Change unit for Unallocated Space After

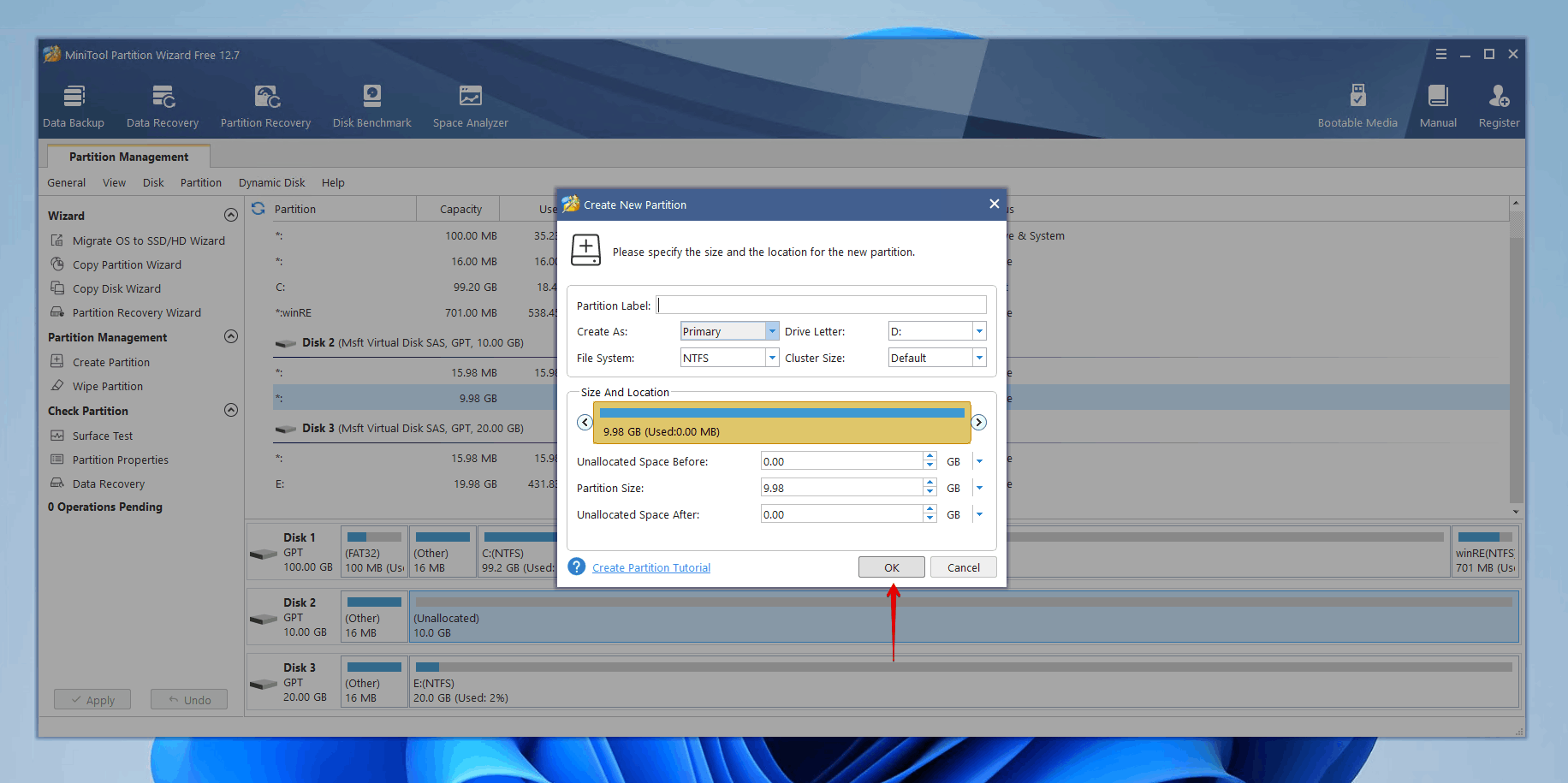point(980,514)
